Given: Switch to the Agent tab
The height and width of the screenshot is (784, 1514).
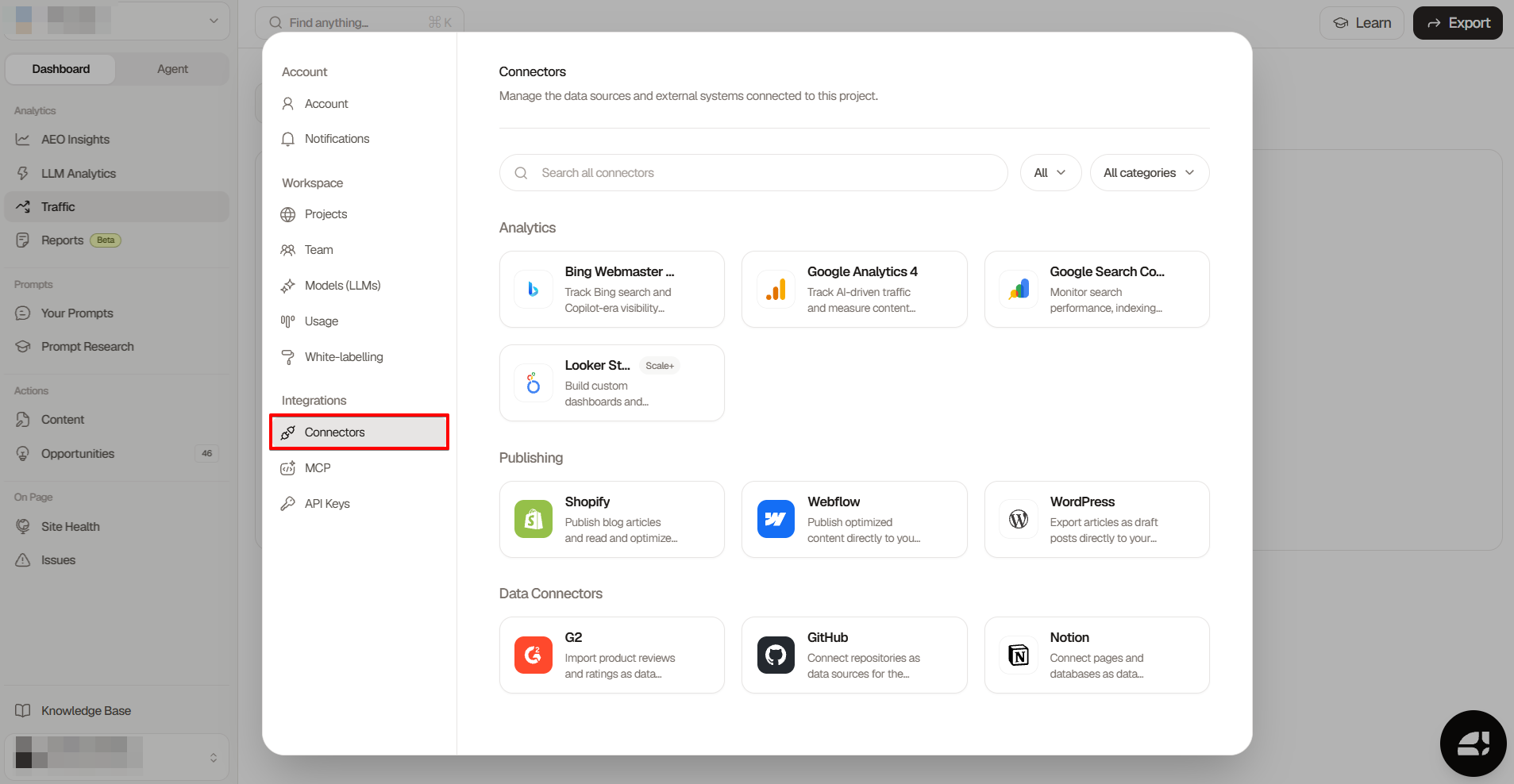Looking at the screenshot, I should click(x=172, y=69).
